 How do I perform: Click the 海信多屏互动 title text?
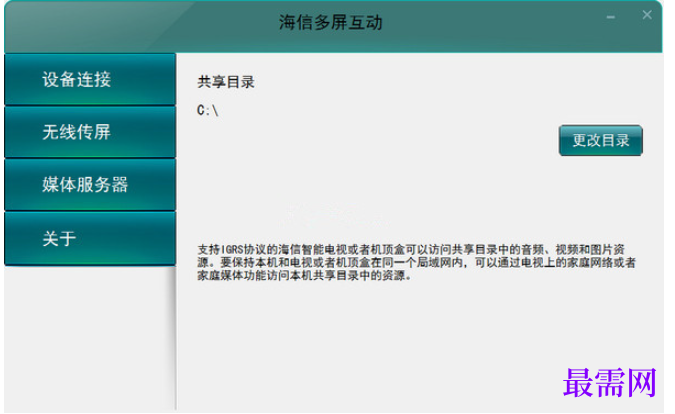point(331,22)
